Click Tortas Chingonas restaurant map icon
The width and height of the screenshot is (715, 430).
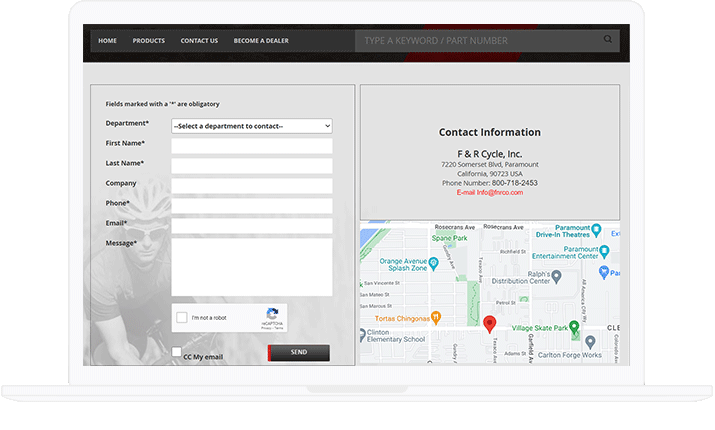point(436,317)
